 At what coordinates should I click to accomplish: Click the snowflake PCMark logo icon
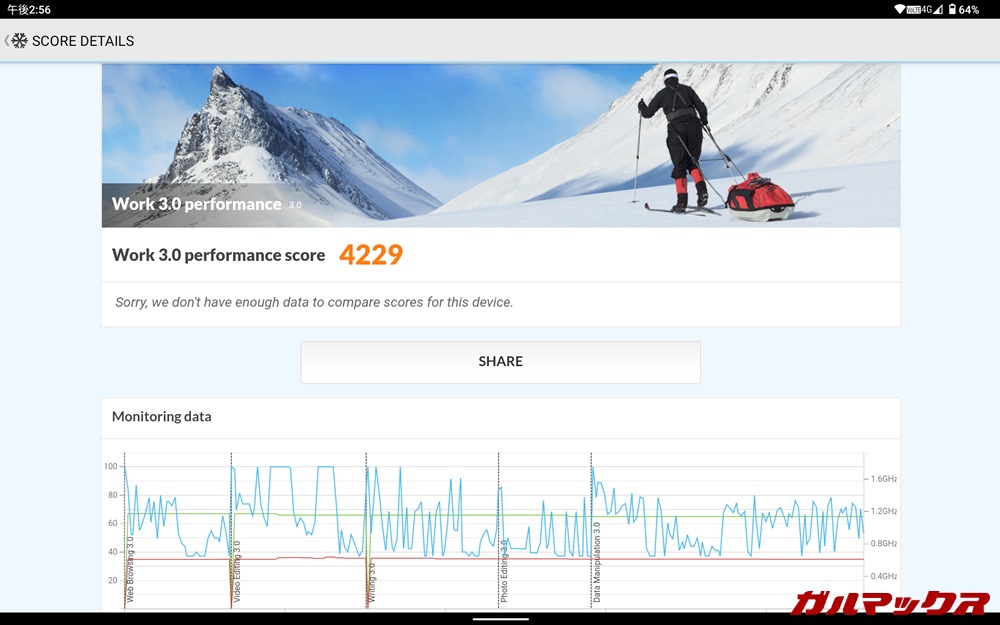(19, 41)
